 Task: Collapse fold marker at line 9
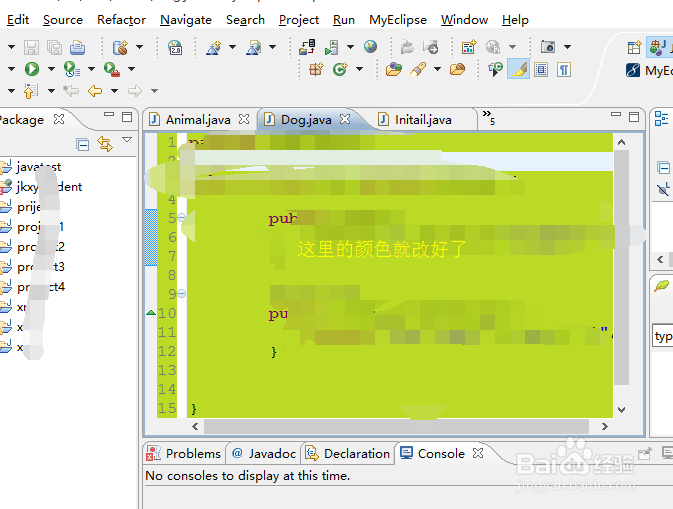[x=182, y=294]
